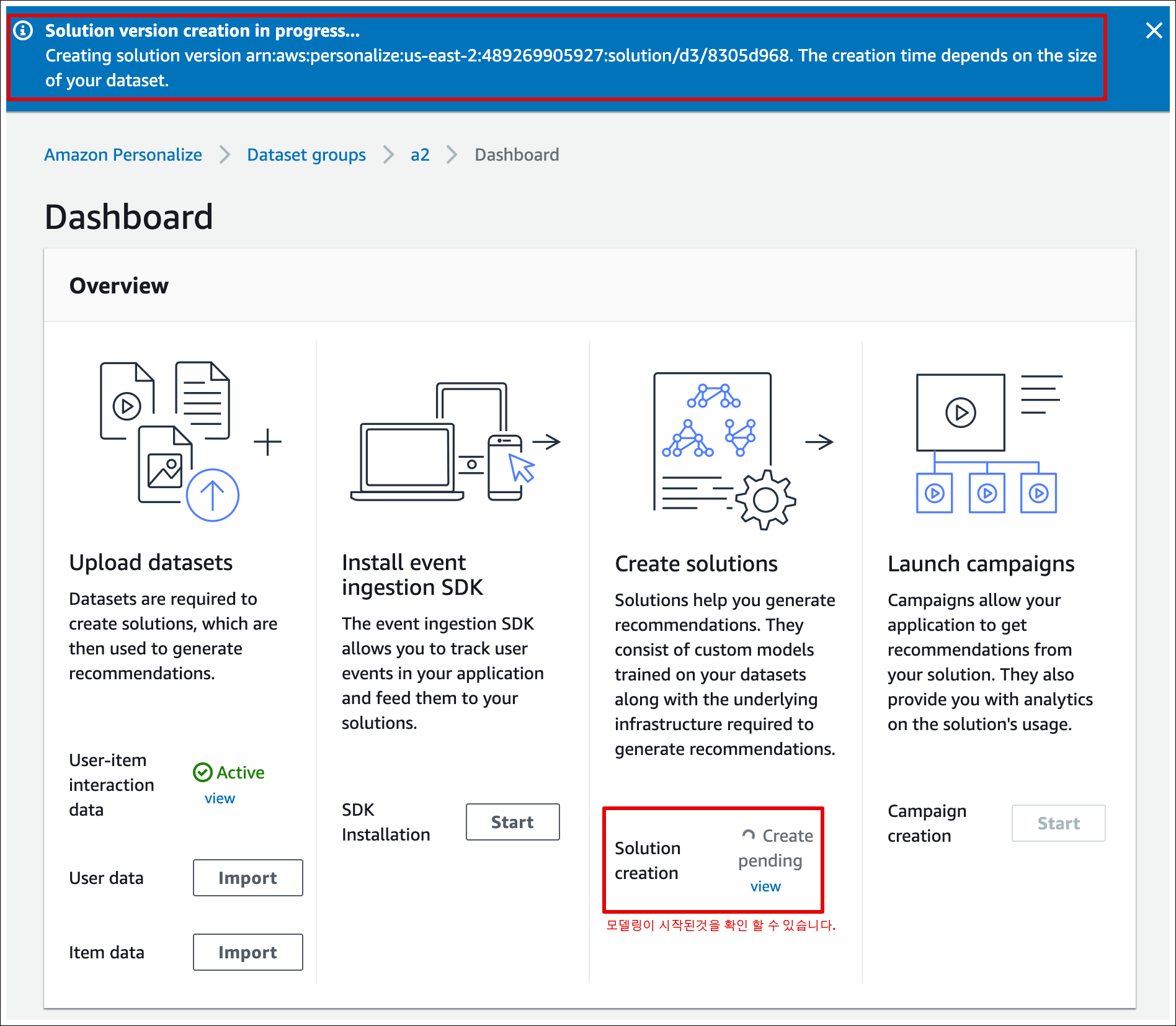Click the arrow icon after the solutions illustration

(x=819, y=442)
